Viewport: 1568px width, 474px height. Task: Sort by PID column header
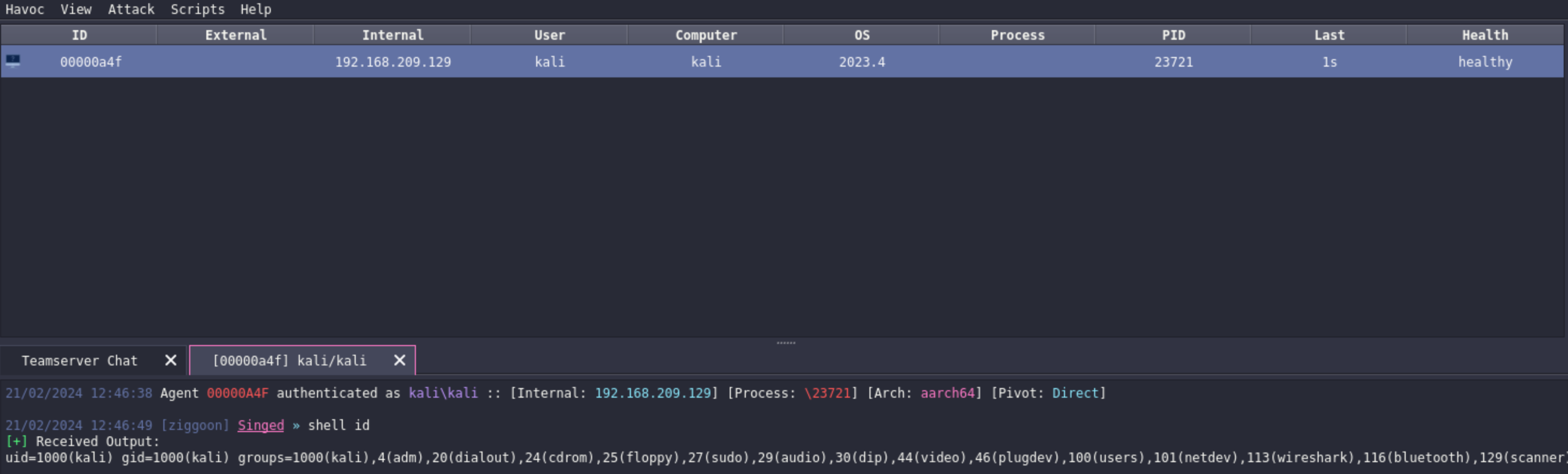click(x=1174, y=35)
